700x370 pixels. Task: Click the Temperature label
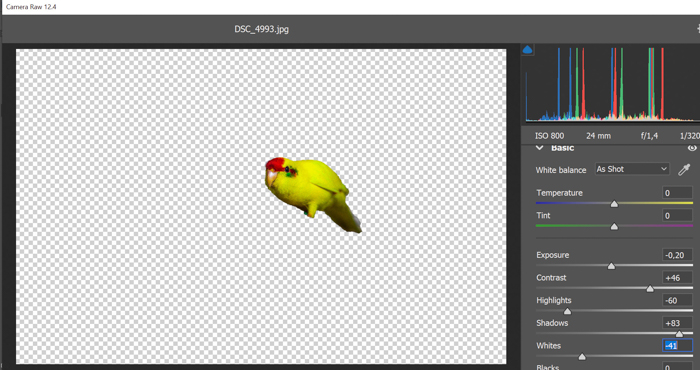click(559, 193)
